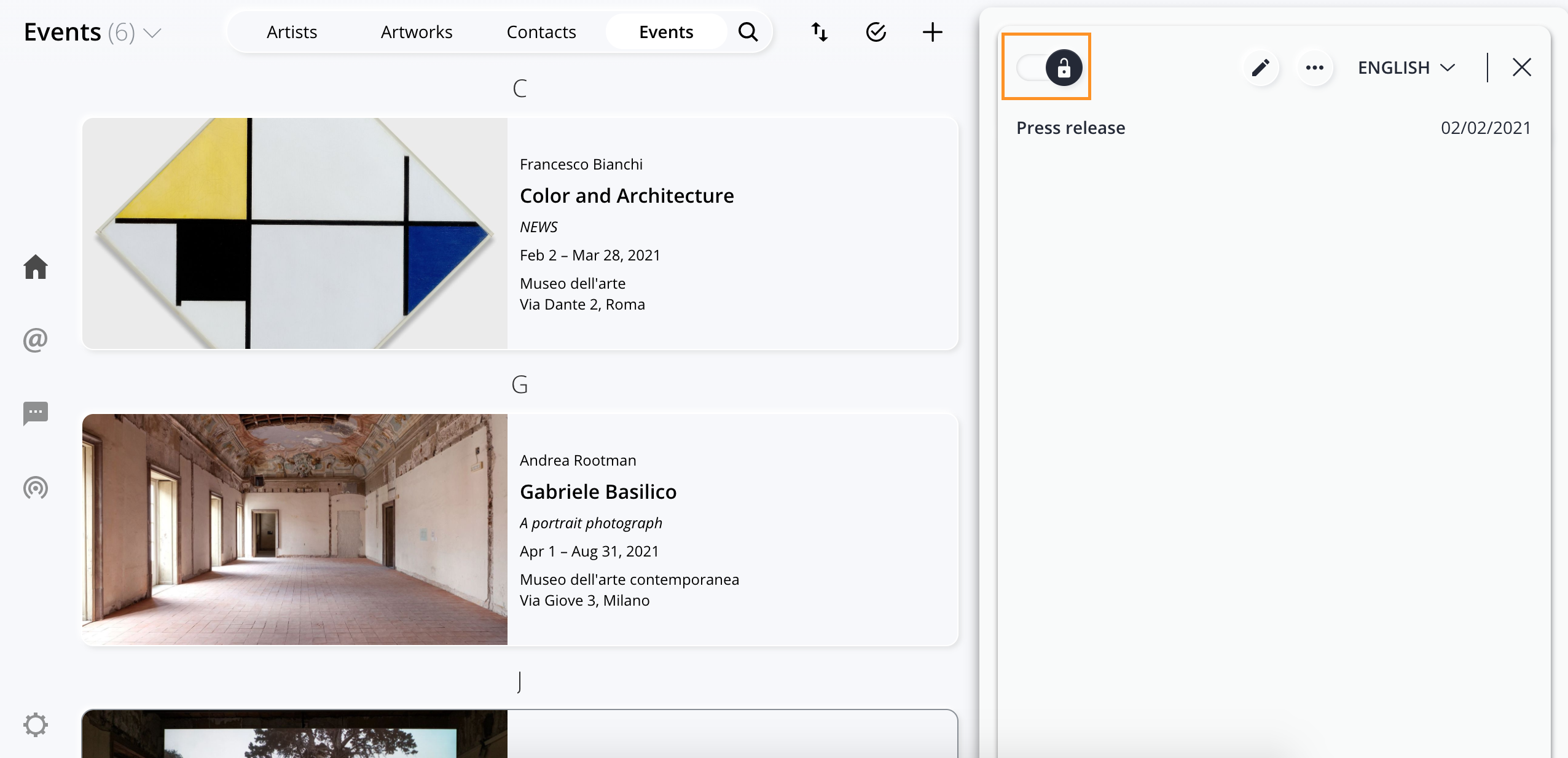Viewport: 1568px width, 758px height.
Task: Go to Home in the sidebar
Action: click(36, 267)
